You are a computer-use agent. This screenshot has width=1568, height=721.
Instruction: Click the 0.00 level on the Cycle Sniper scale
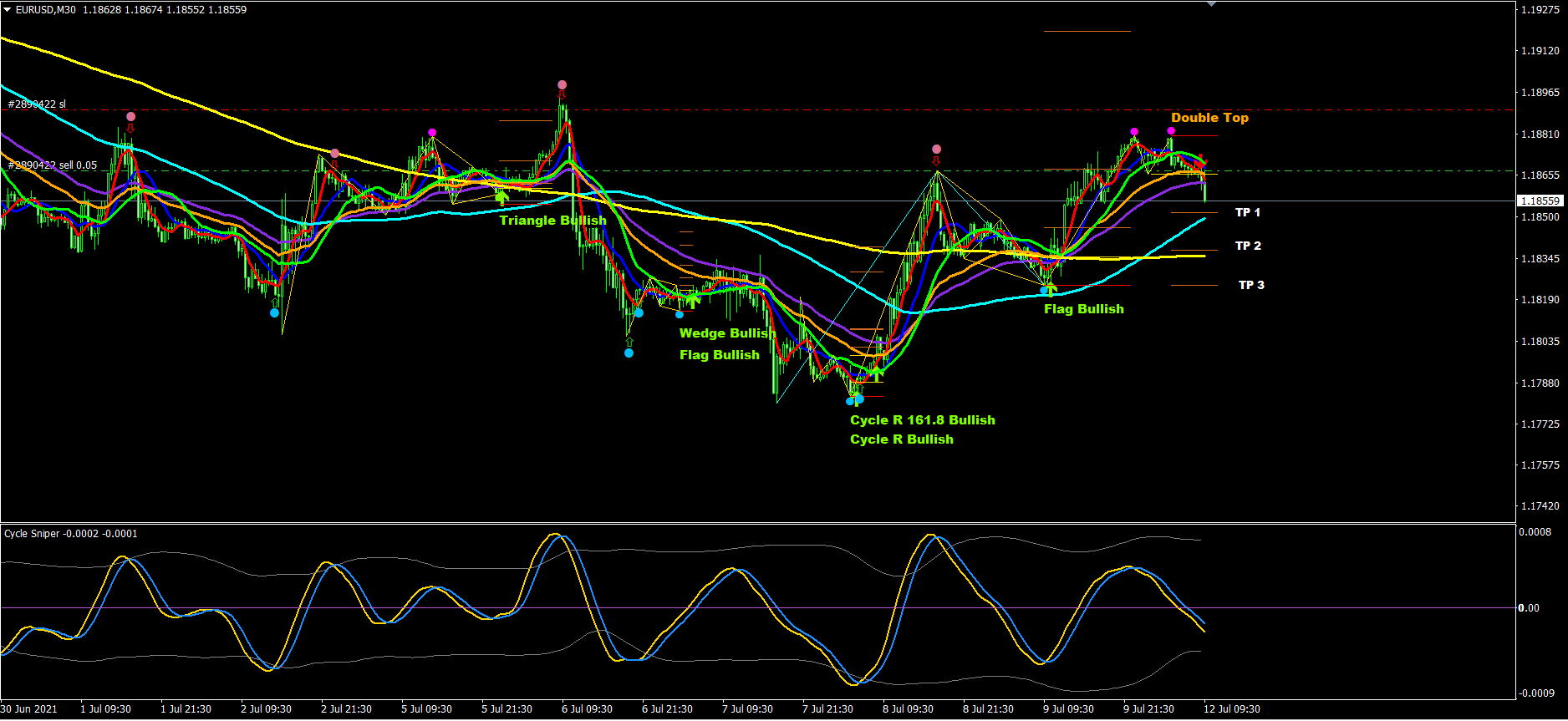(x=1529, y=608)
